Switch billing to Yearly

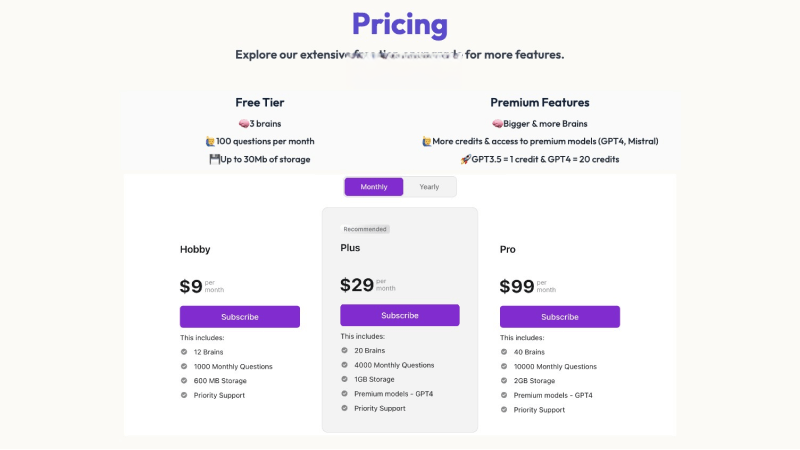429,187
